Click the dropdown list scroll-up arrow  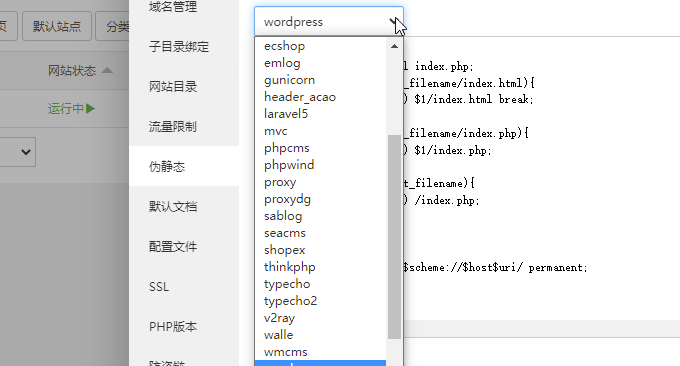pos(394,46)
